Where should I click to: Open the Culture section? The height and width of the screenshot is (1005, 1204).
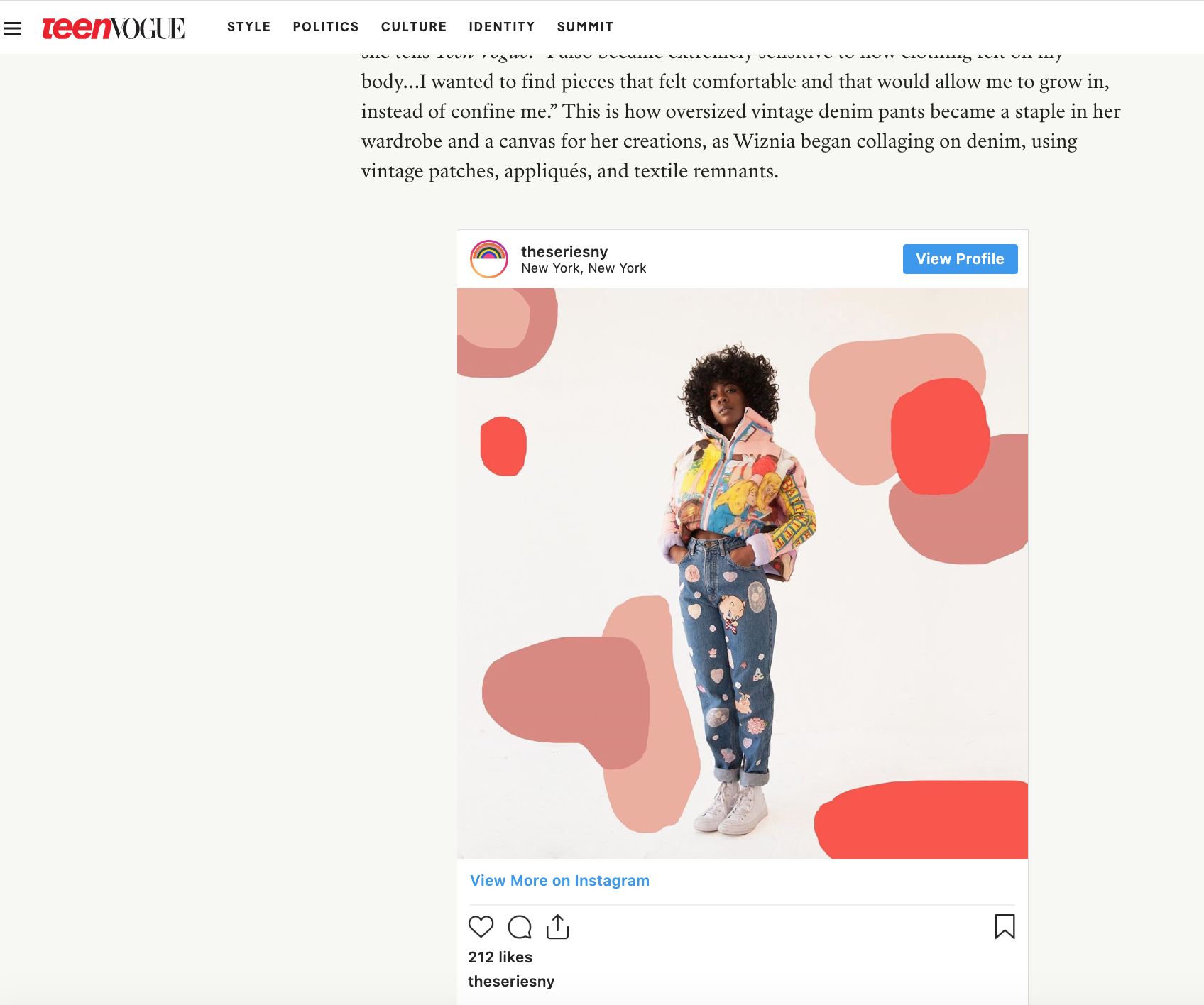click(414, 27)
